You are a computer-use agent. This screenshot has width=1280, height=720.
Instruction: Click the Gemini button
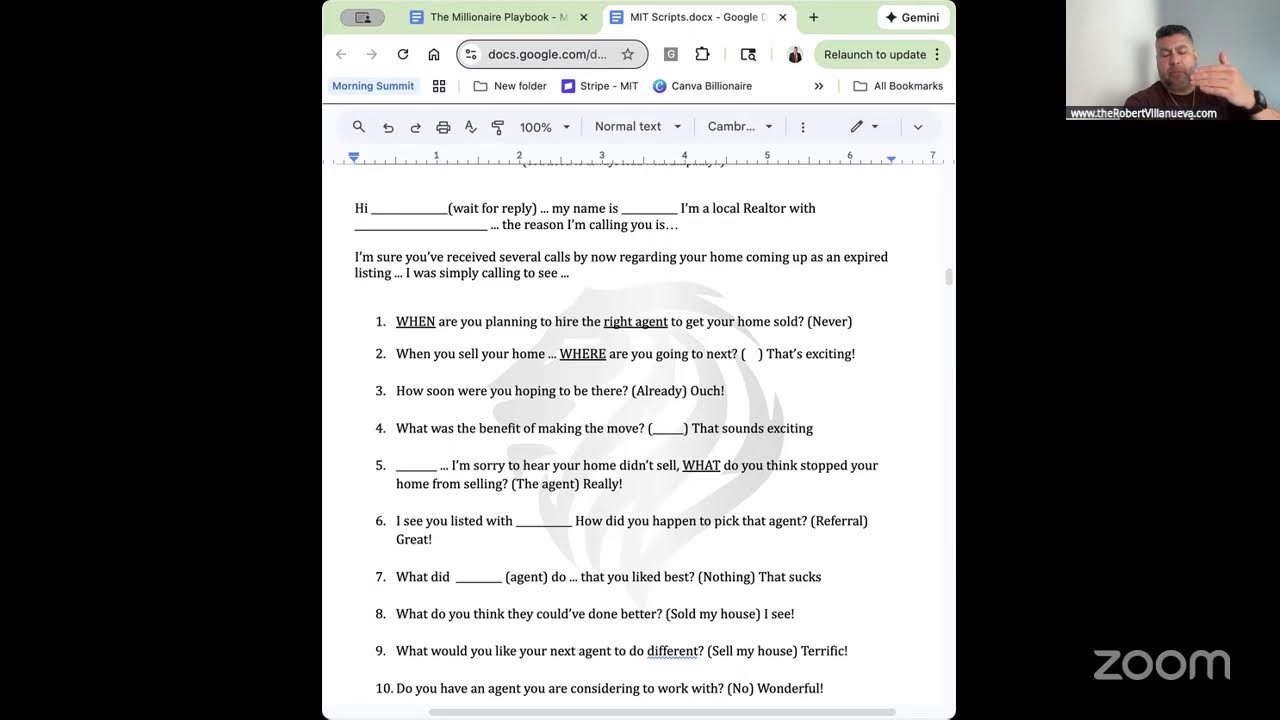912,17
